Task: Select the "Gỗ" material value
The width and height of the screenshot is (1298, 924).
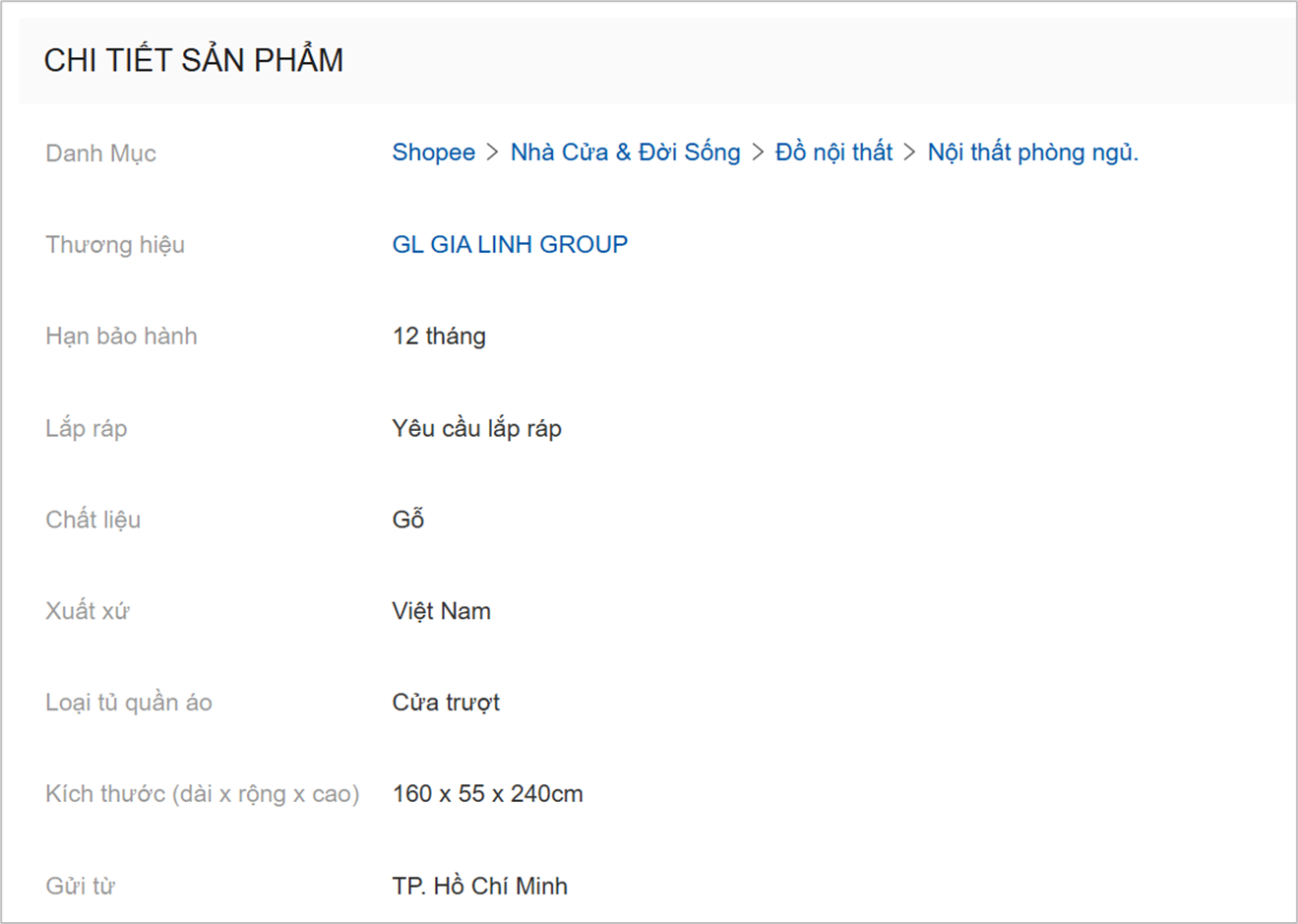Action: pos(405,519)
